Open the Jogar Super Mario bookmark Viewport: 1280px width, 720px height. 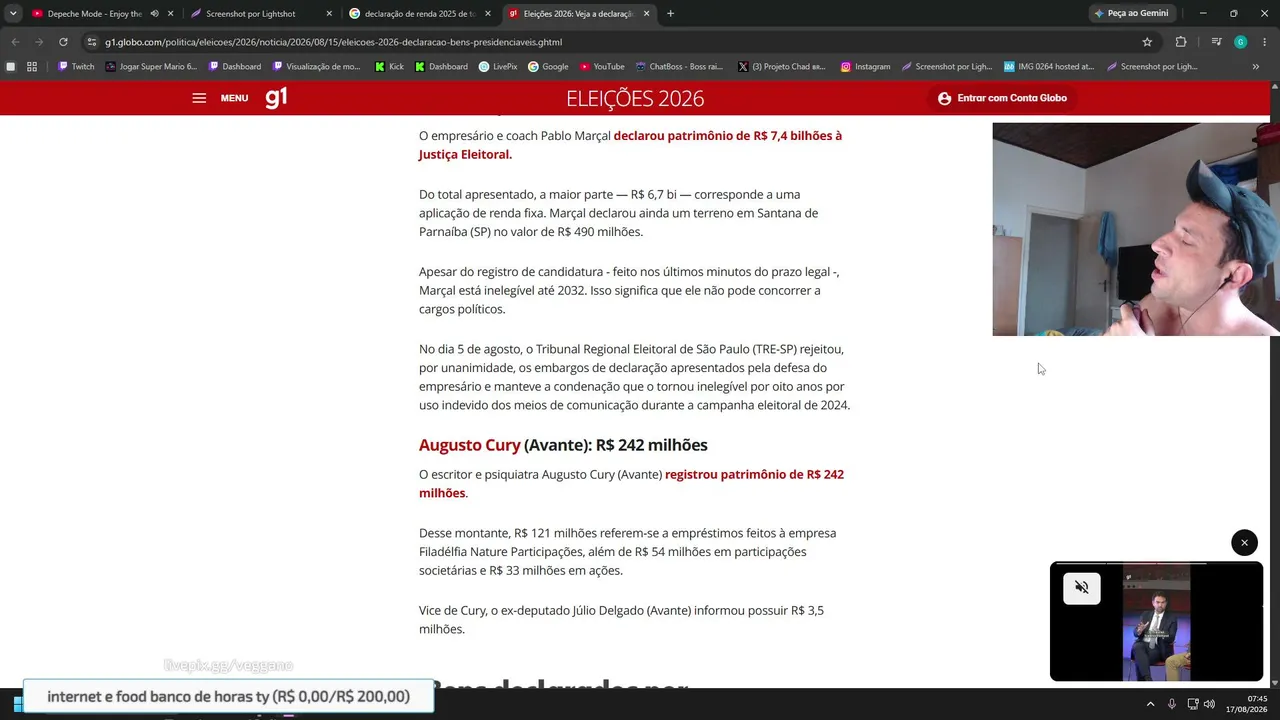coord(151,67)
